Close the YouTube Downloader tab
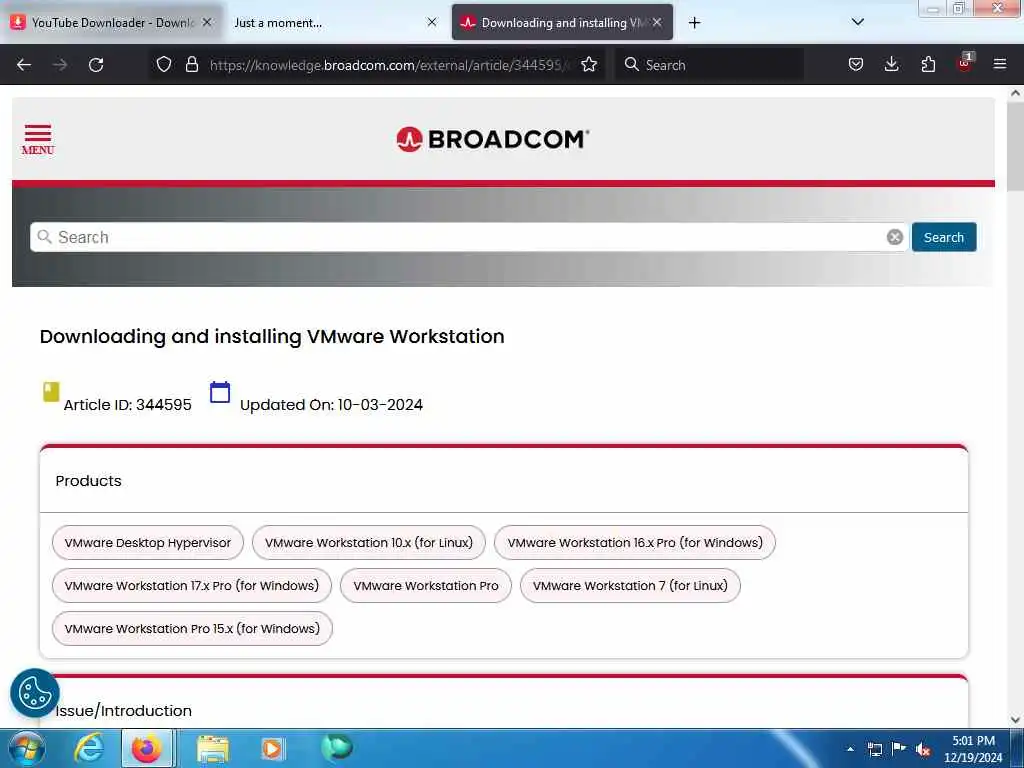Screen dimensions: 1024x768 207,22
